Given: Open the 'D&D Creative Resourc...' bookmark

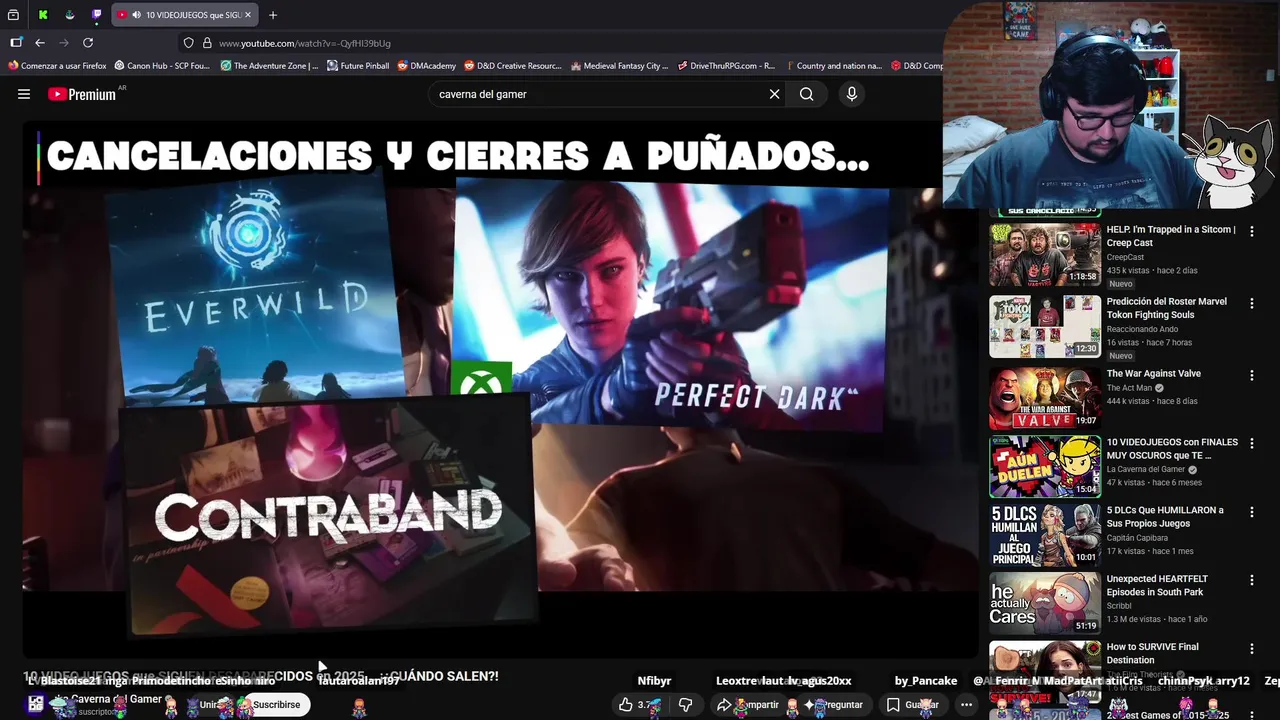Looking at the screenshot, I should coord(512,66).
